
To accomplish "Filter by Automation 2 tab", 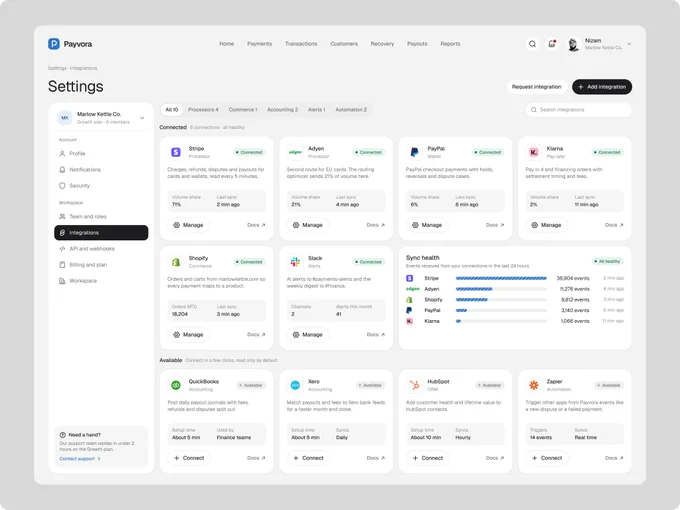I will (x=351, y=110).
